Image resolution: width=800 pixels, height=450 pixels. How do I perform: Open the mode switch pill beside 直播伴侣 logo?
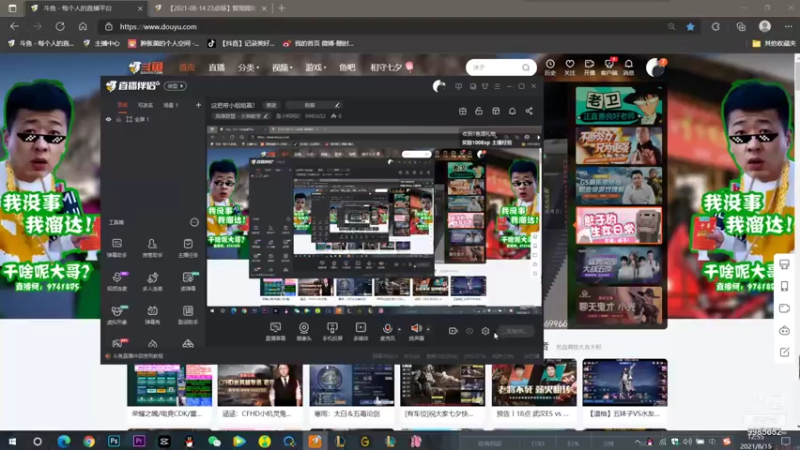pos(175,86)
